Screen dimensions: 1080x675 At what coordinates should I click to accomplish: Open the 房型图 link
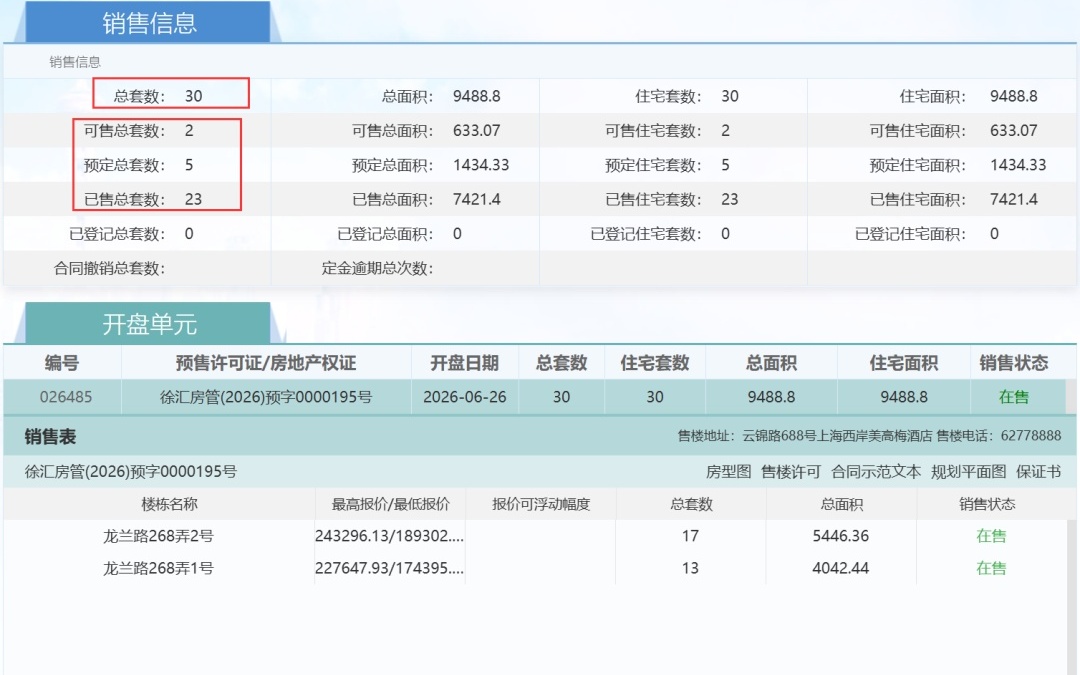[x=728, y=472]
